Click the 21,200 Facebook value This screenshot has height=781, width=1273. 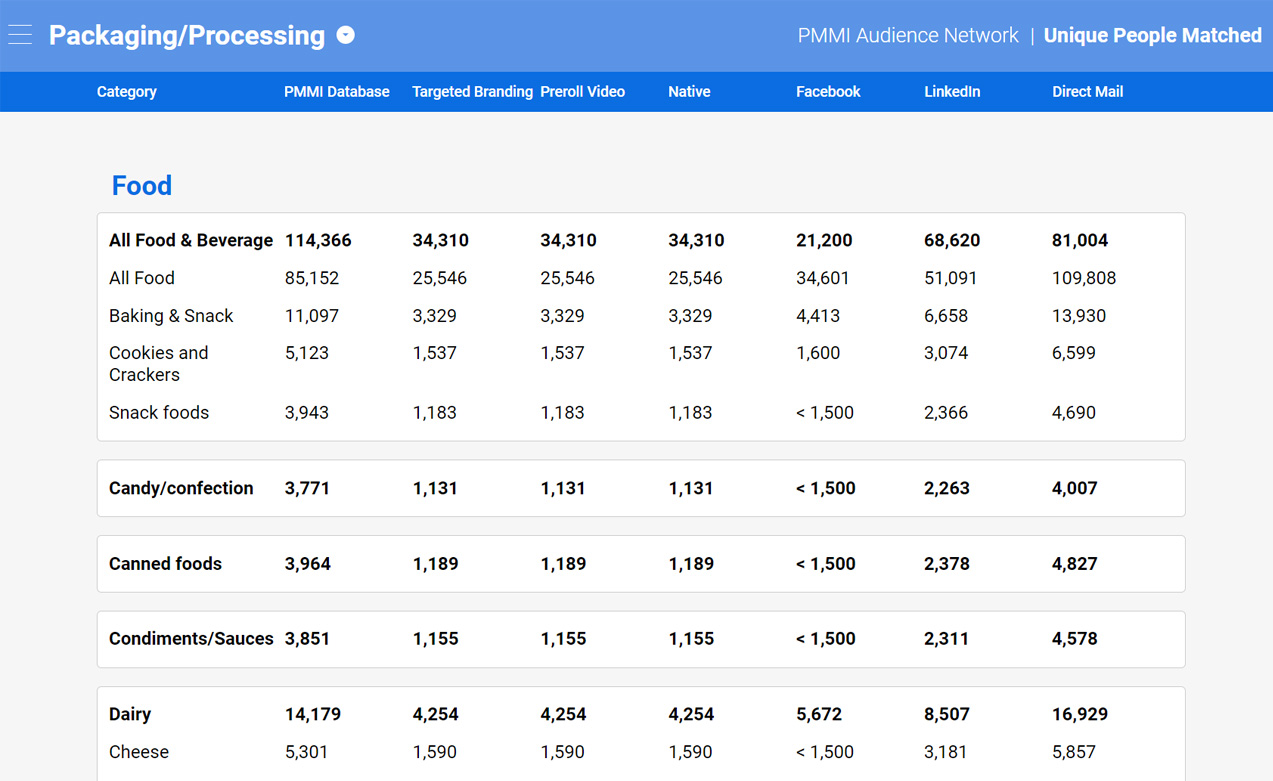coord(825,241)
